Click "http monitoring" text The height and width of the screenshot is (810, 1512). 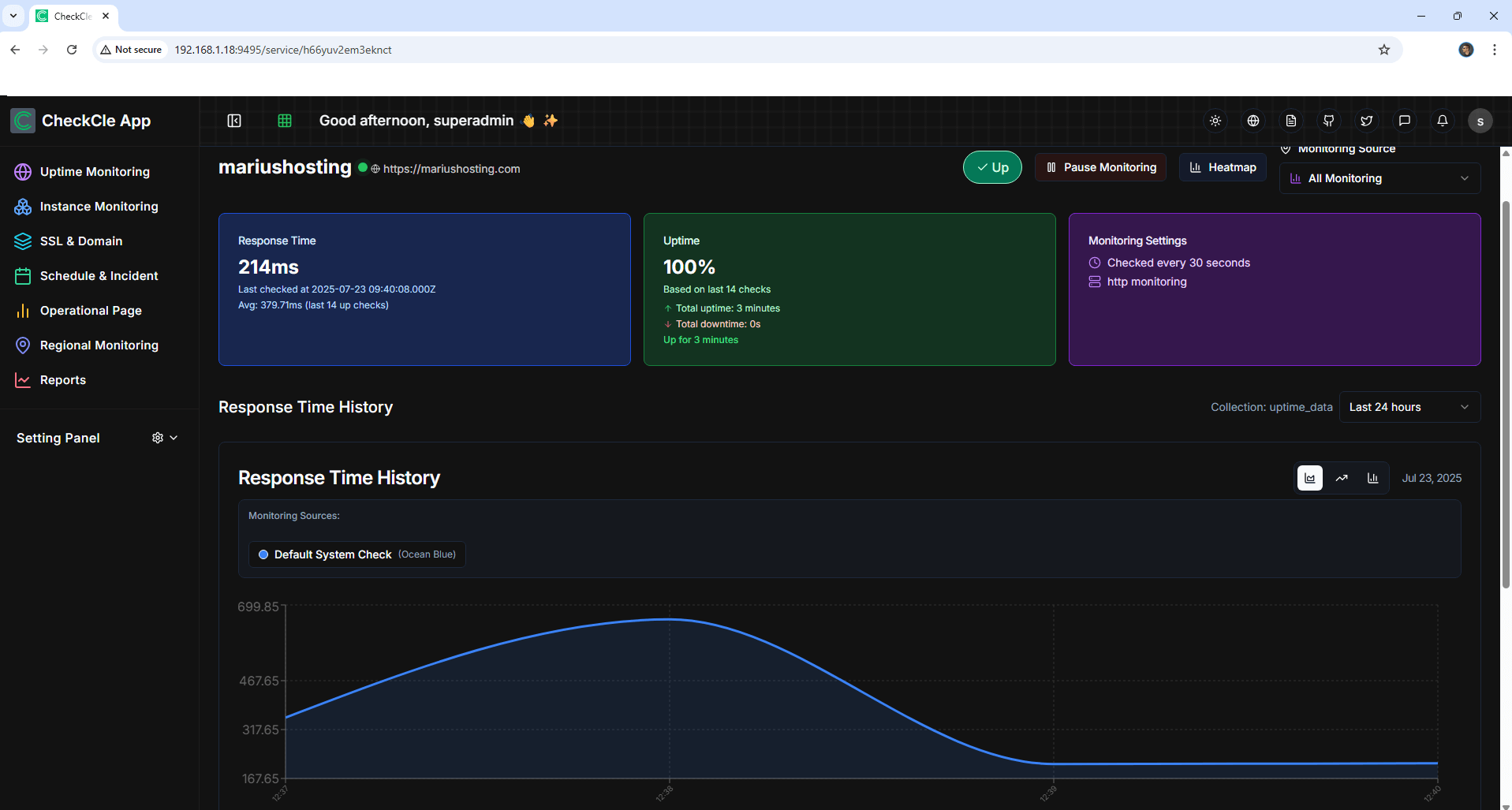click(1147, 282)
